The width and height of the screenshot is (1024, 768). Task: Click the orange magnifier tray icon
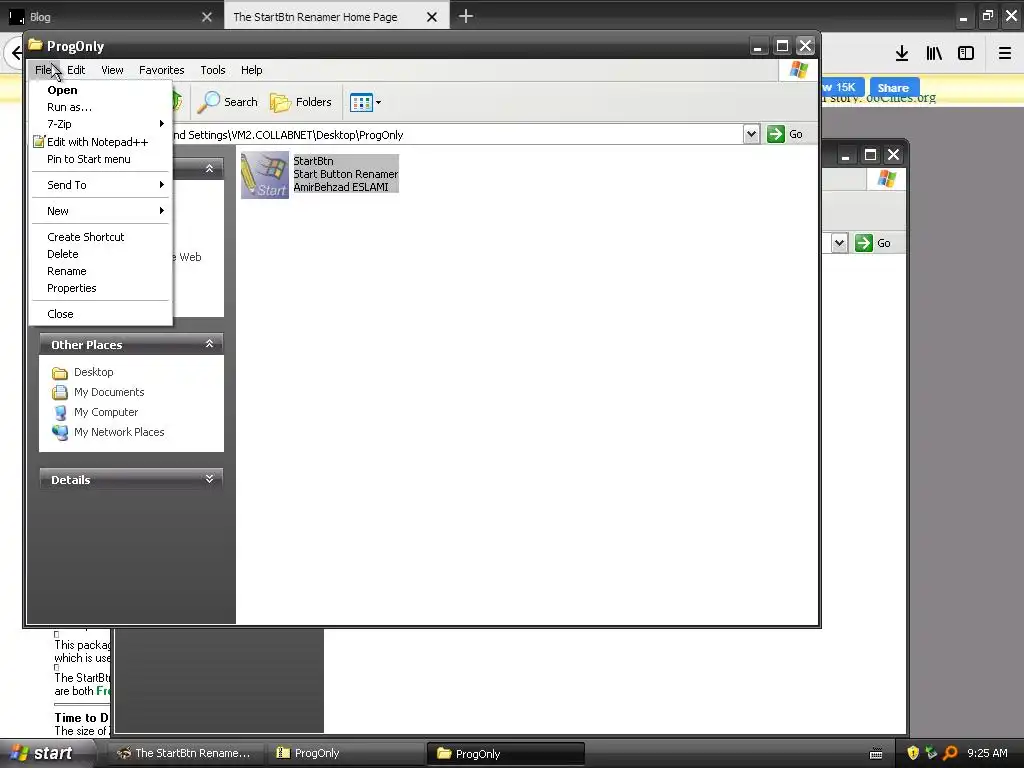(x=950, y=753)
